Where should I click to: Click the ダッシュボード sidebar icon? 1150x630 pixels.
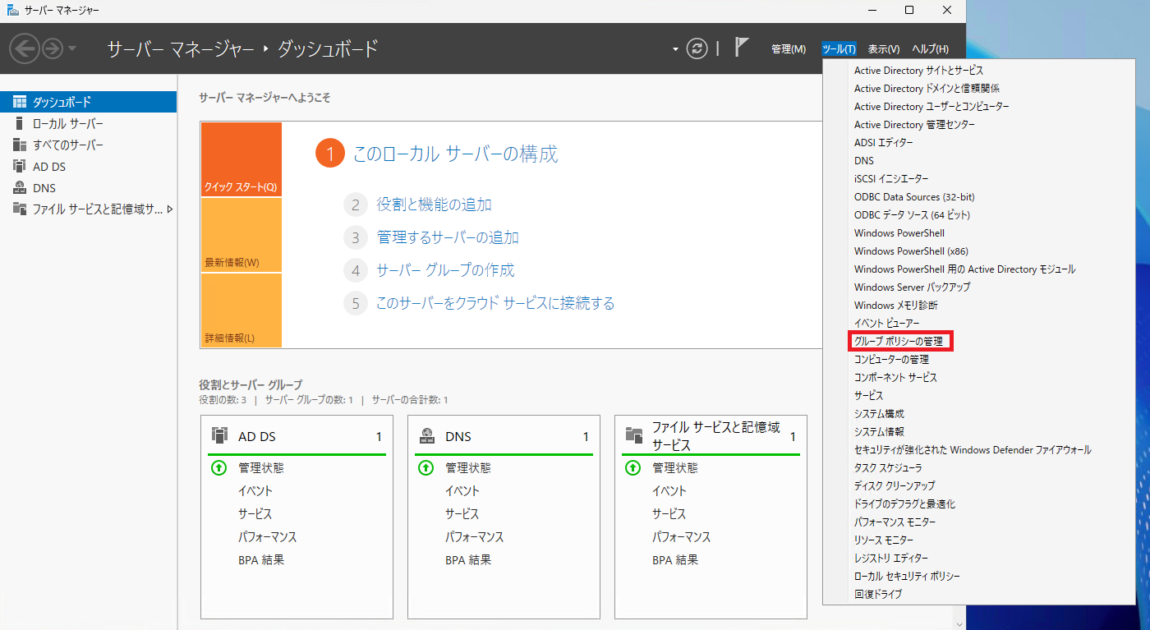click(20, 102)
